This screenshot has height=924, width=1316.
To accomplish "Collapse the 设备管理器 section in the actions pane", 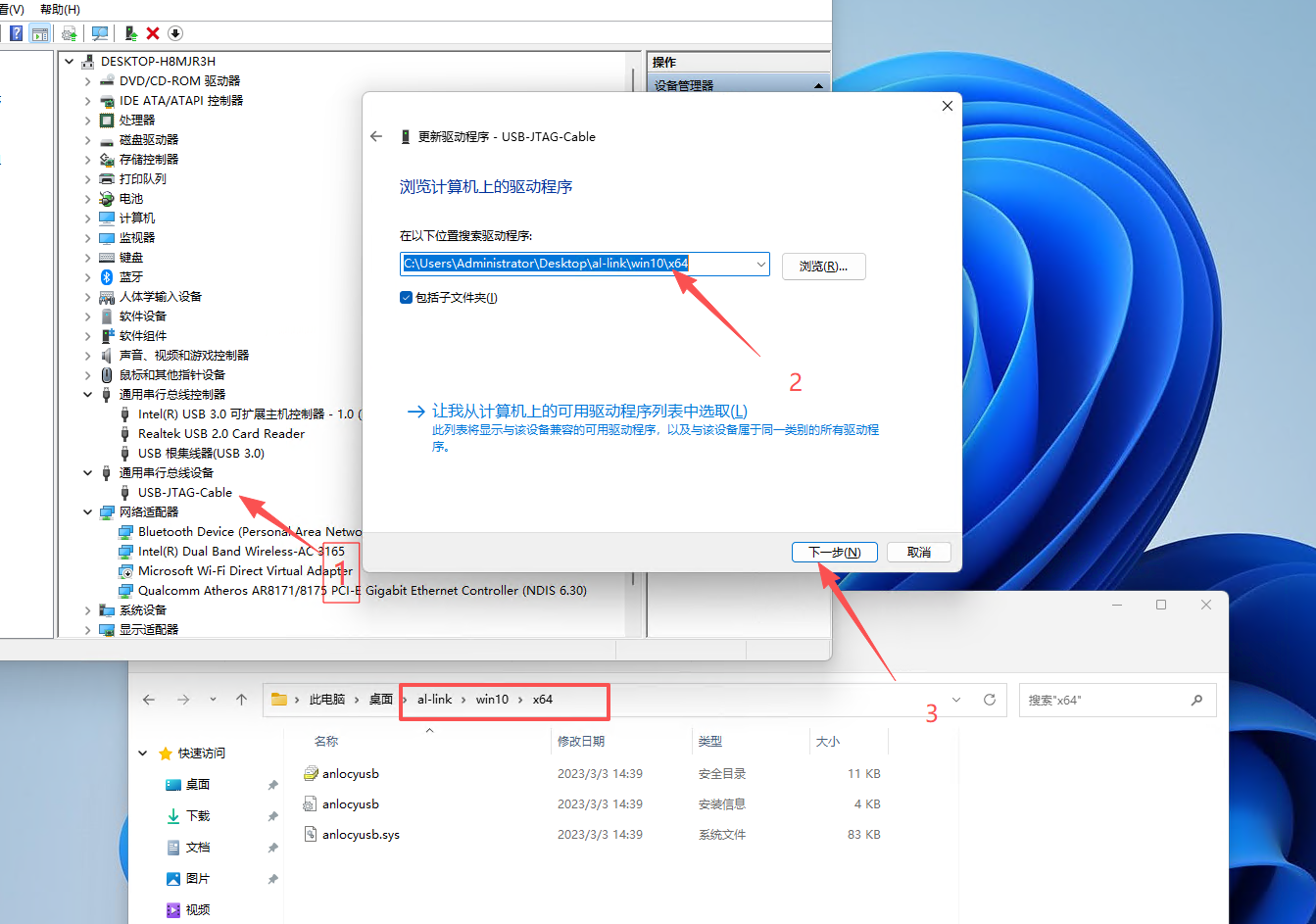I will [818, 86].
